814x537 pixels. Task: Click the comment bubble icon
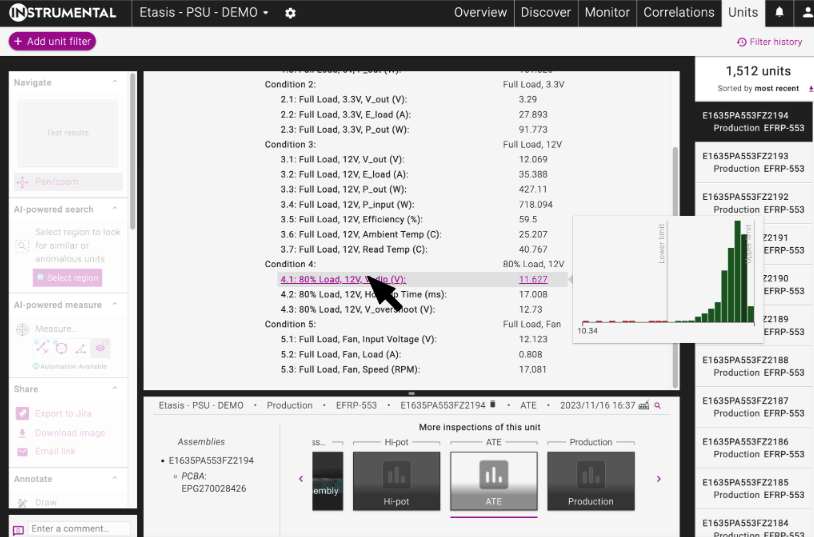point(18,530)
